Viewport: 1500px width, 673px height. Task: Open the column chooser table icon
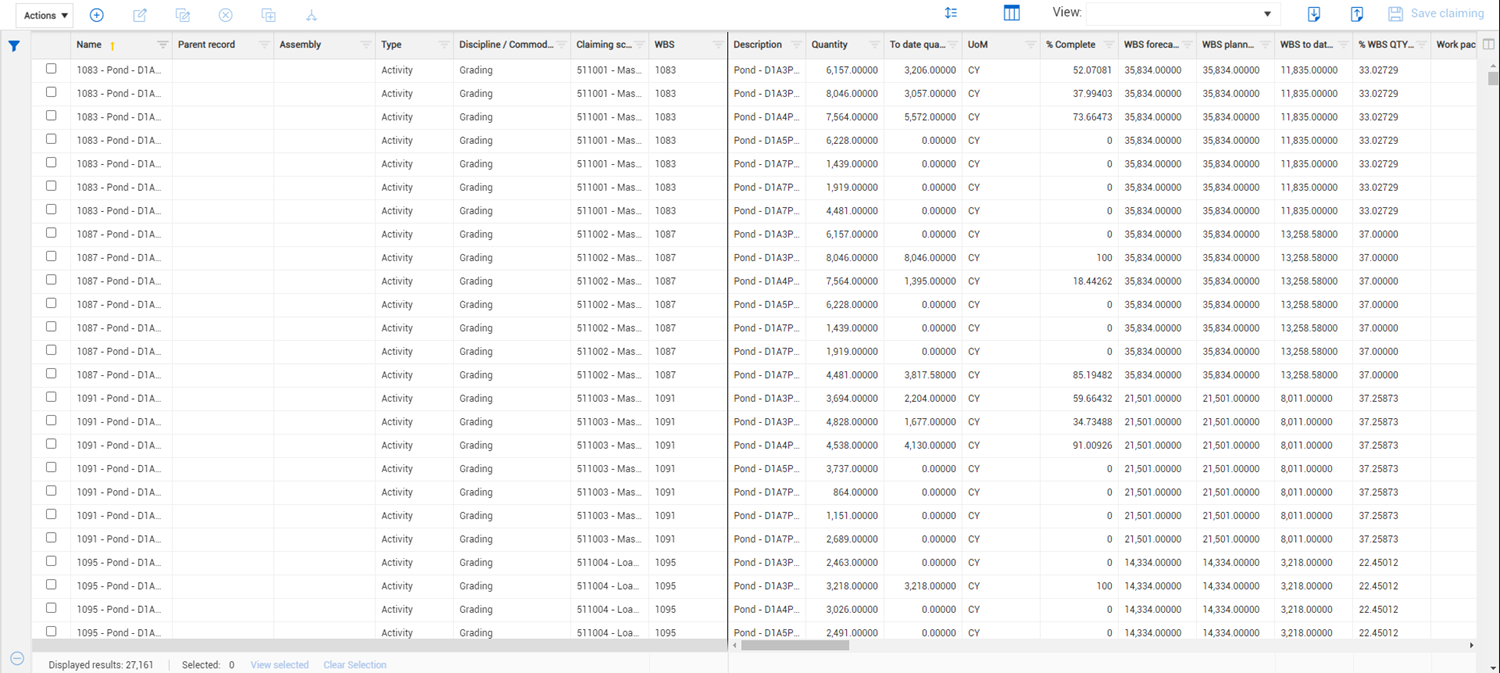tap(1011, 14)
